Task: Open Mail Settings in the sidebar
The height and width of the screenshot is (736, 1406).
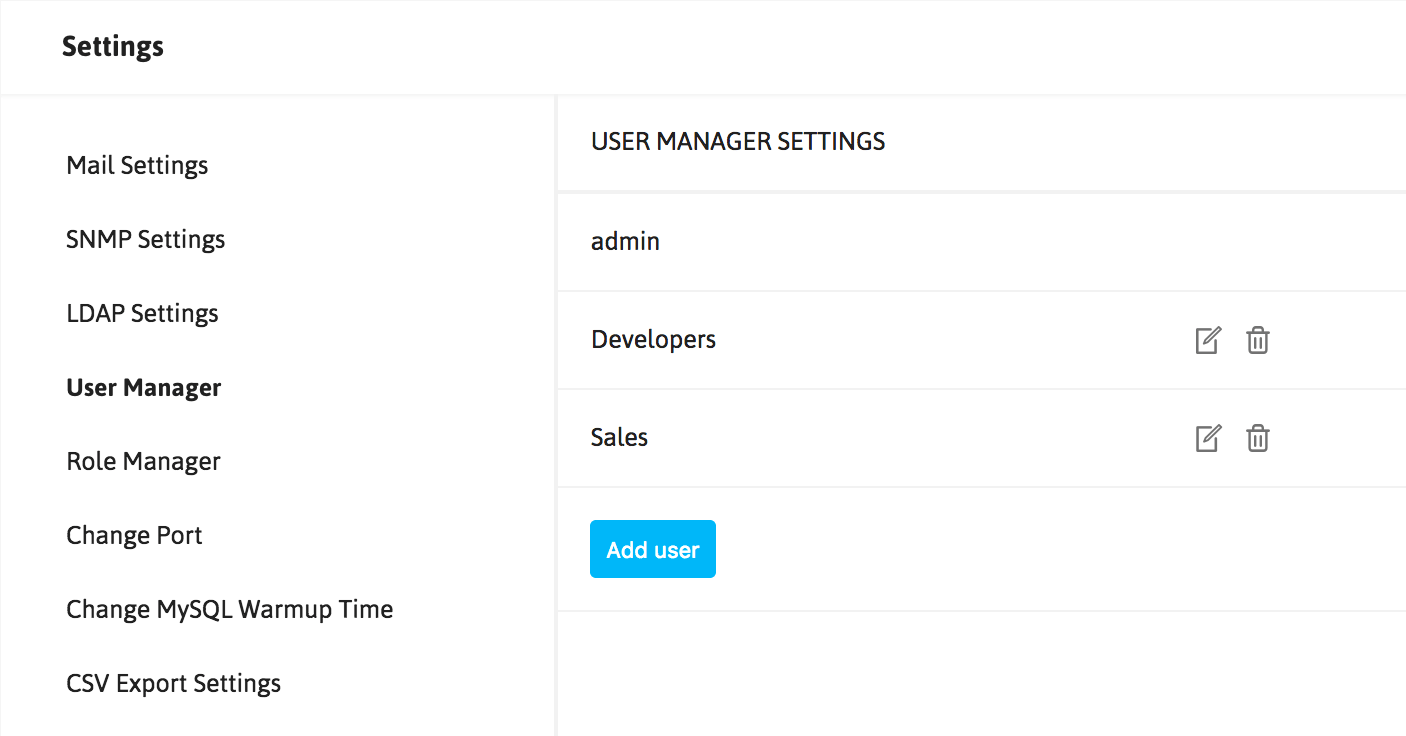Action: 137,166
